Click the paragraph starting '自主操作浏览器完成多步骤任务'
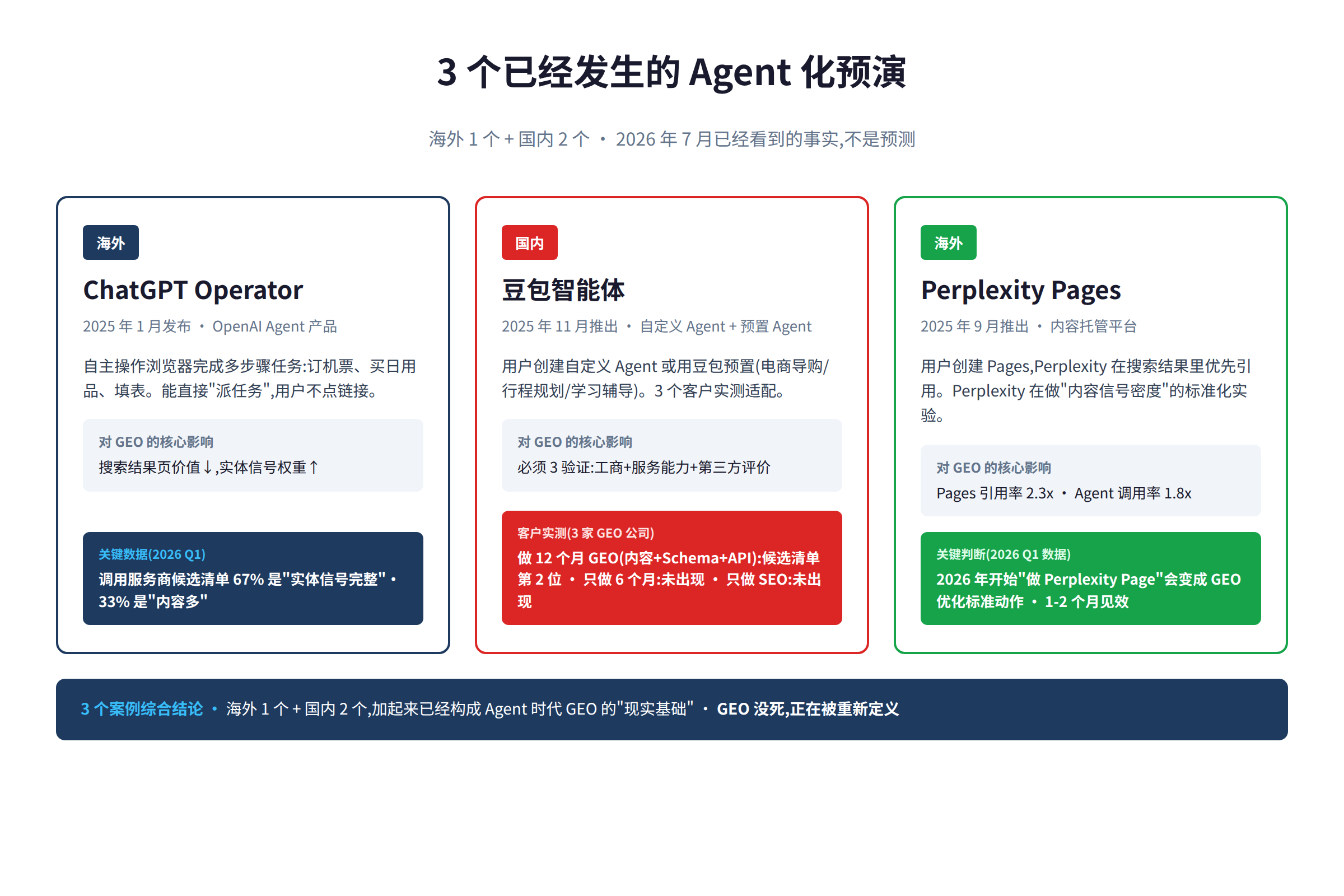This screenshot has width=1344, height=896. click(x=250, y=379)
